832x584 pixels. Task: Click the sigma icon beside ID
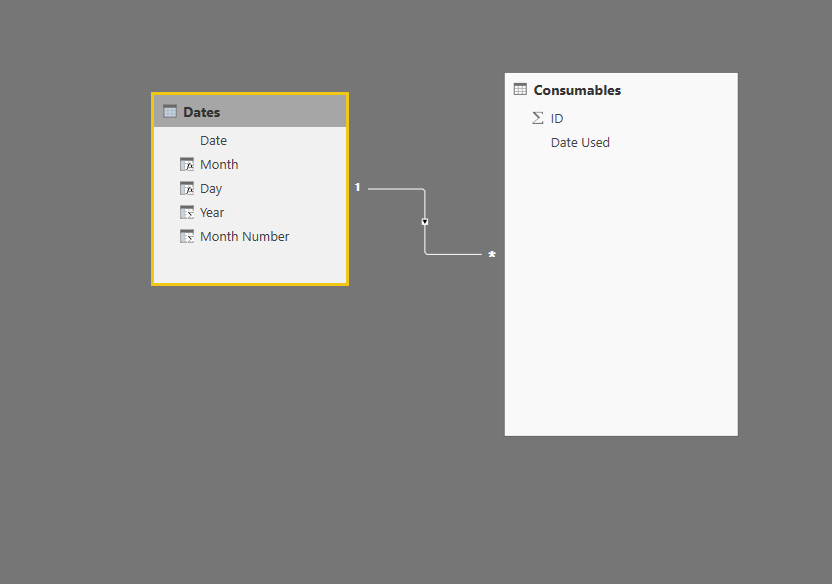538,118
